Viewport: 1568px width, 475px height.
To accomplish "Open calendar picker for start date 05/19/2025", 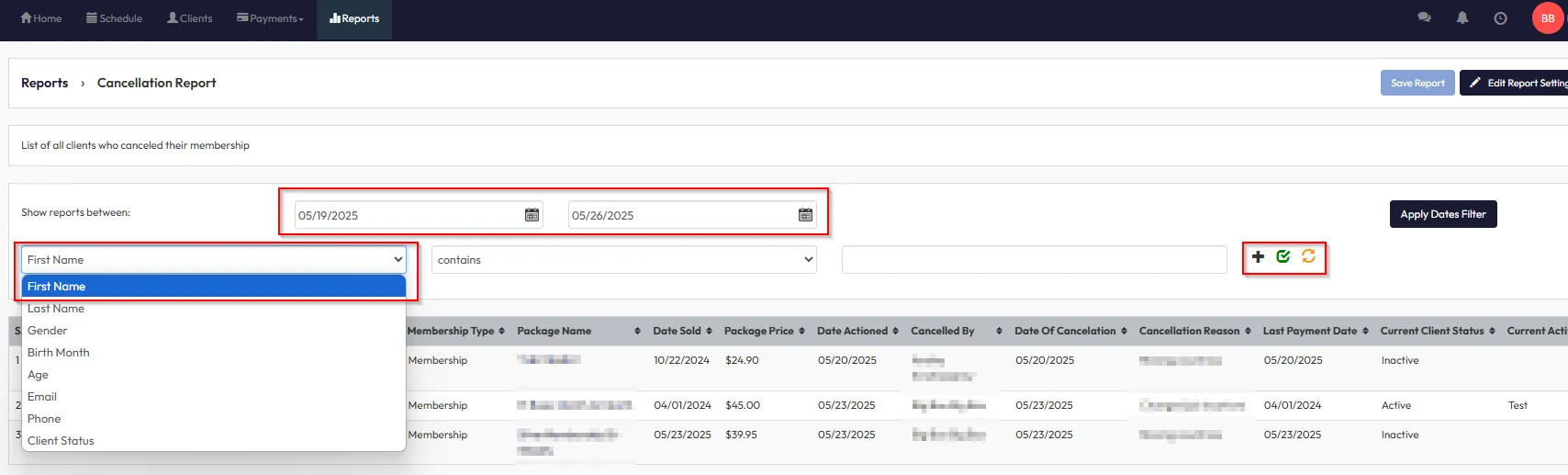I will pos(532,215).
